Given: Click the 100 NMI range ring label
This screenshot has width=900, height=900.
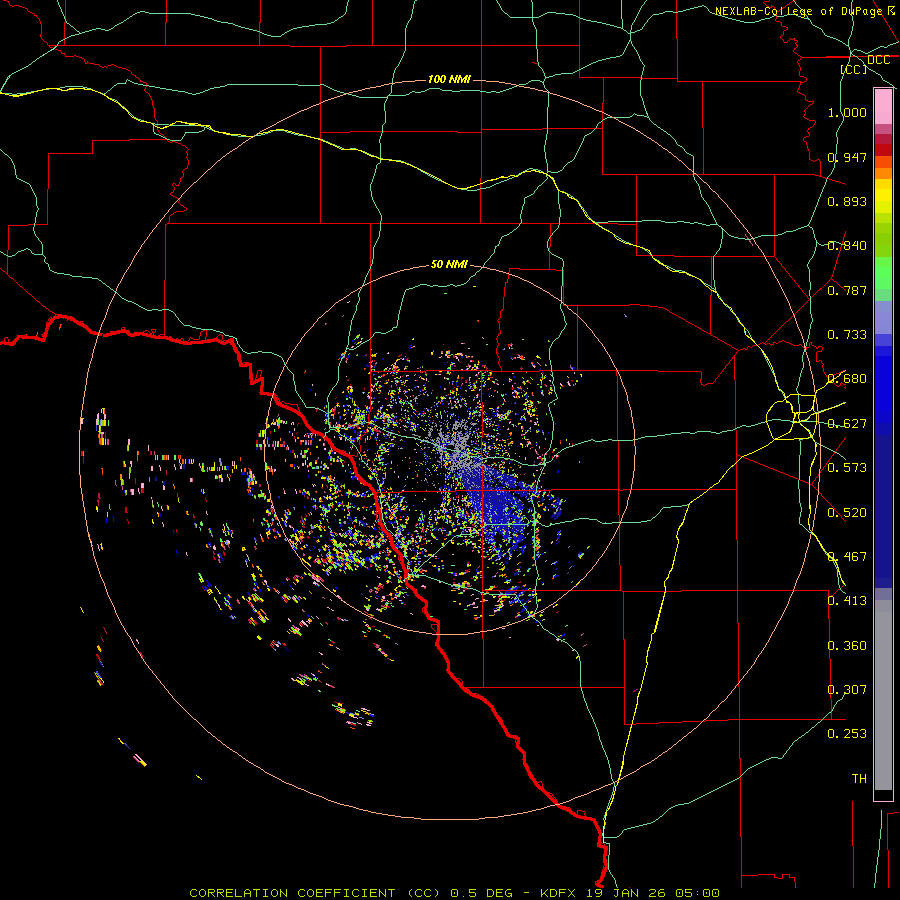Looking at the screenshot, I should point(449,79).
